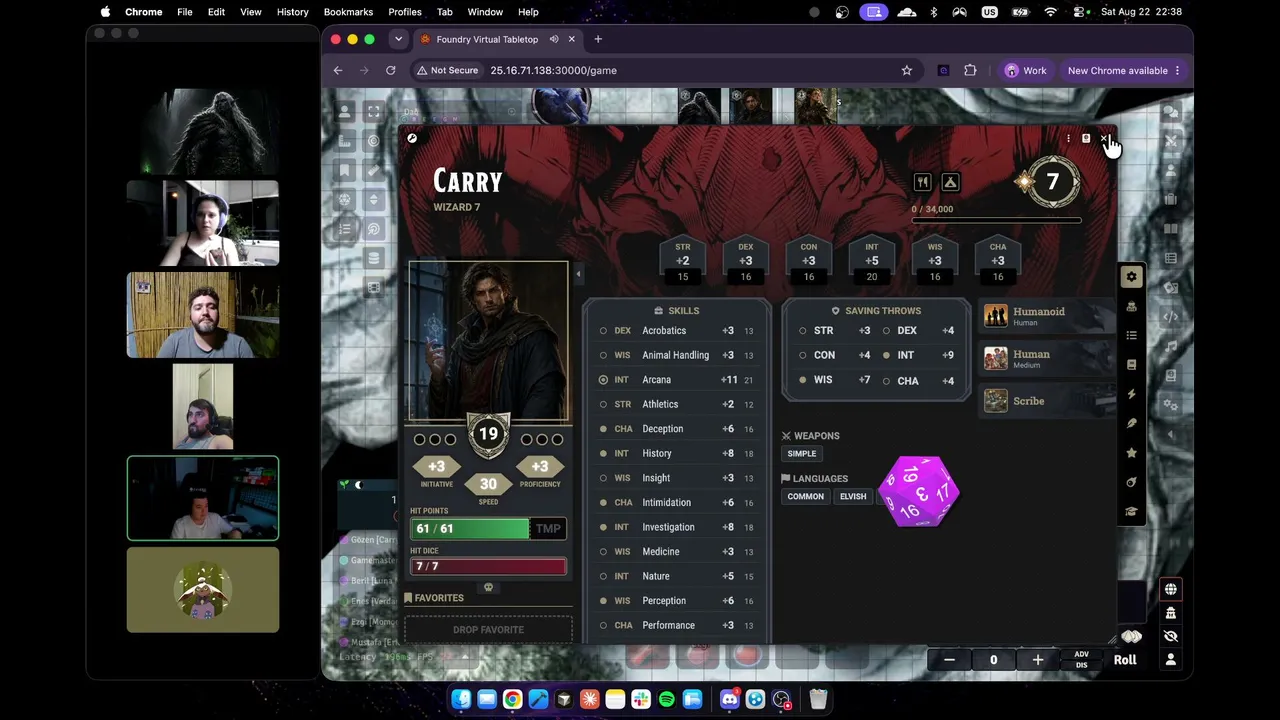Open the bastion tab icon
The height and width of the screenshot is (720, 1280).
tap(1131, 482)
